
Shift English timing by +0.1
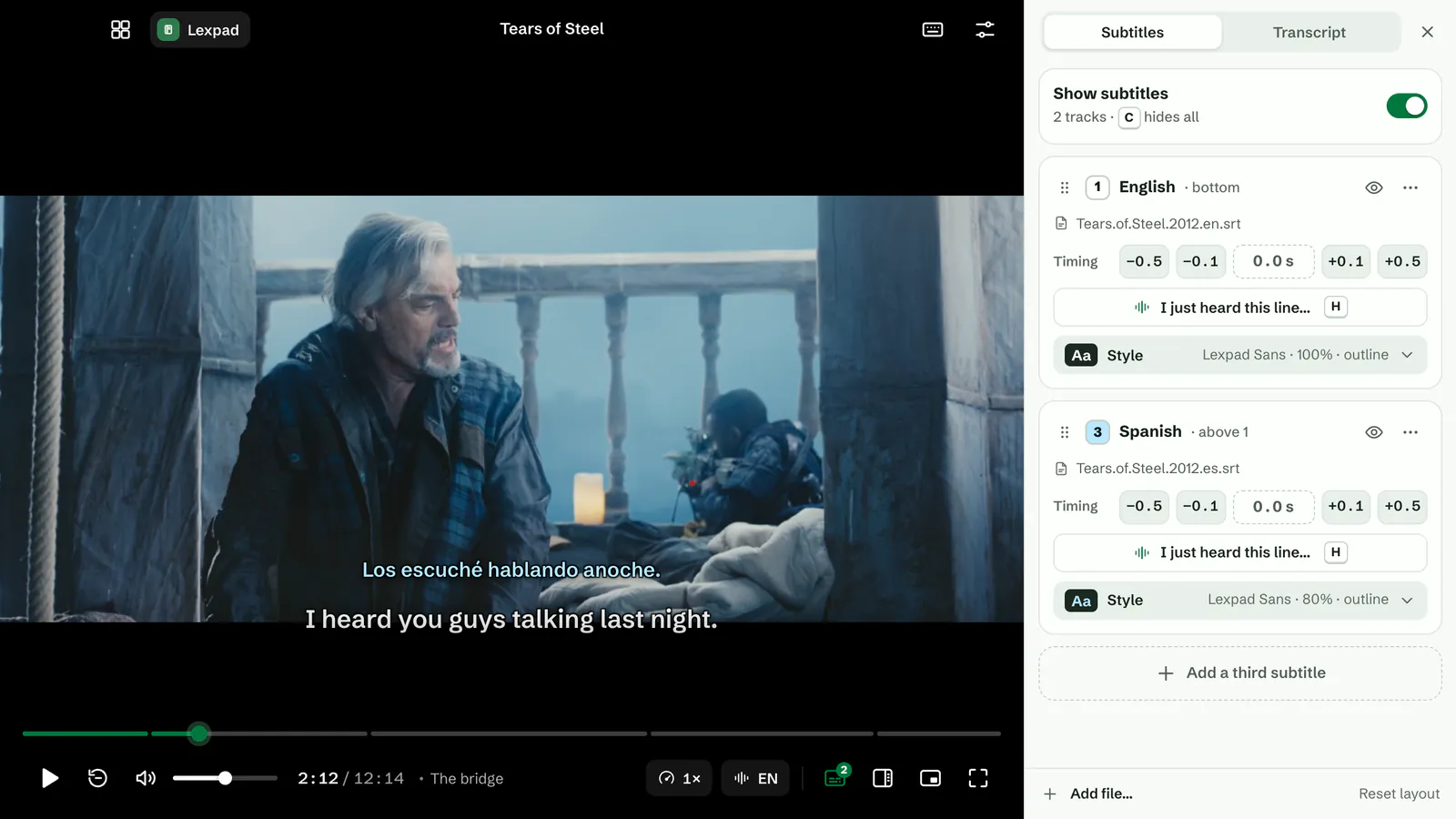point(1346,261)
